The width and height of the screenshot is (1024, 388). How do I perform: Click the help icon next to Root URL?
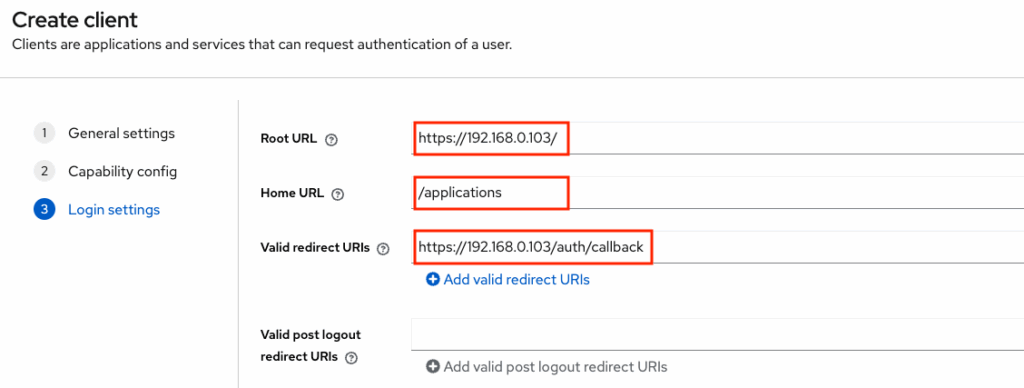pyautogui.click(x=331, y=139)
